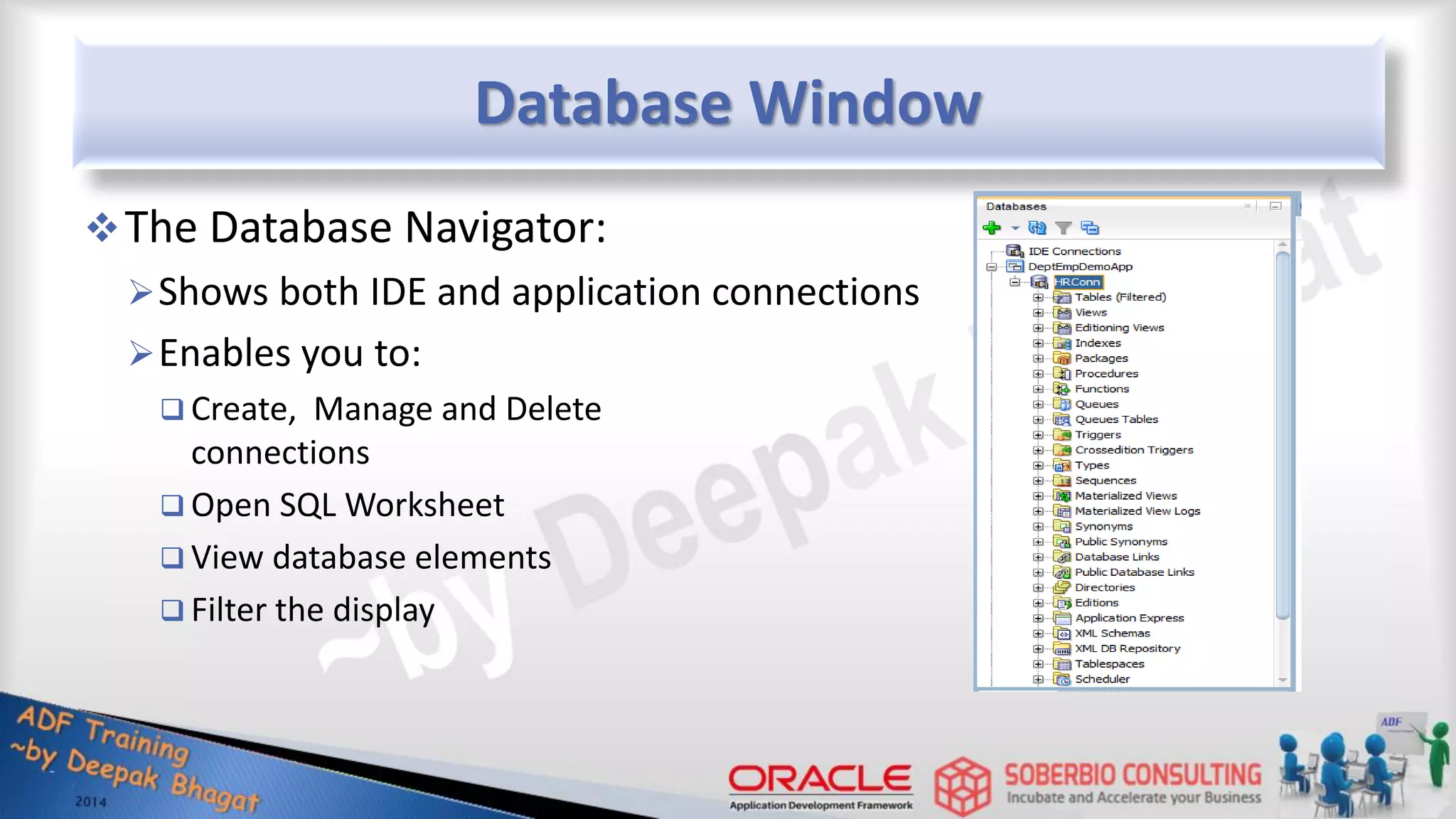1456x819 pixels.
Task: Select the Crossedition Triggers item
Action: 1134,450
